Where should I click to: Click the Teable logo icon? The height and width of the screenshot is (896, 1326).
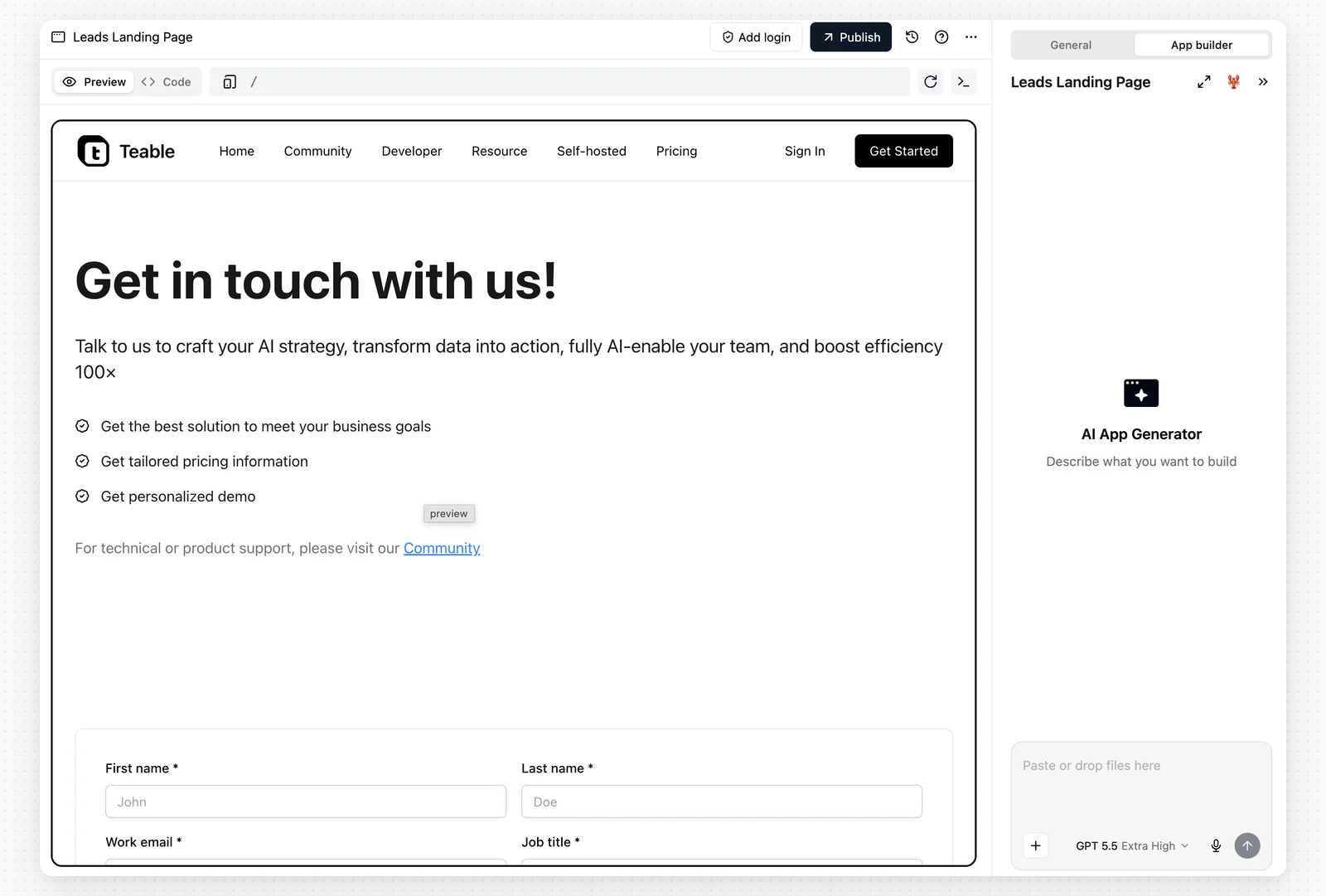94,151
